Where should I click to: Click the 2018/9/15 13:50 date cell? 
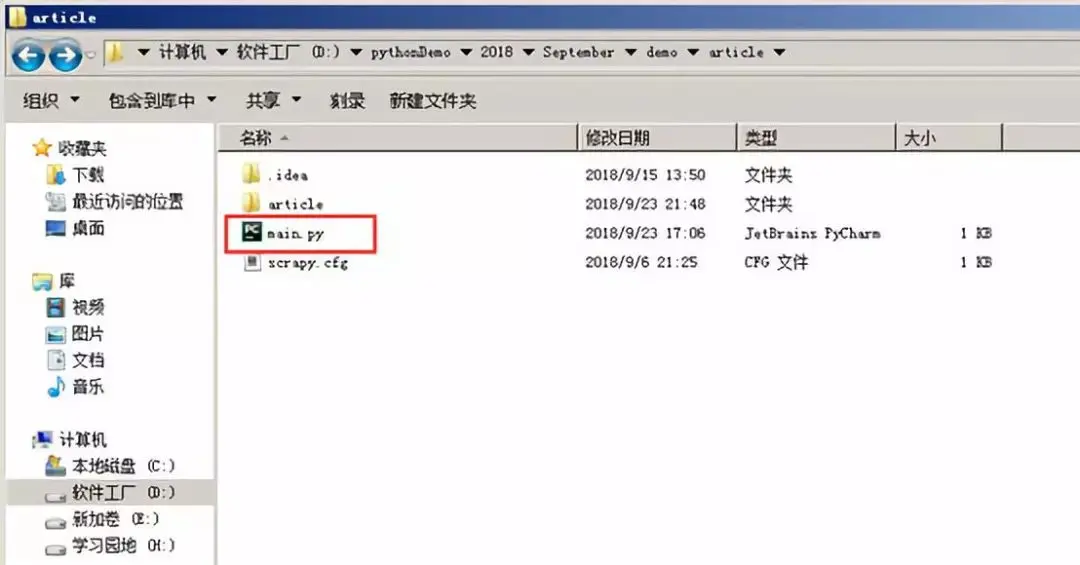(645, 175)
